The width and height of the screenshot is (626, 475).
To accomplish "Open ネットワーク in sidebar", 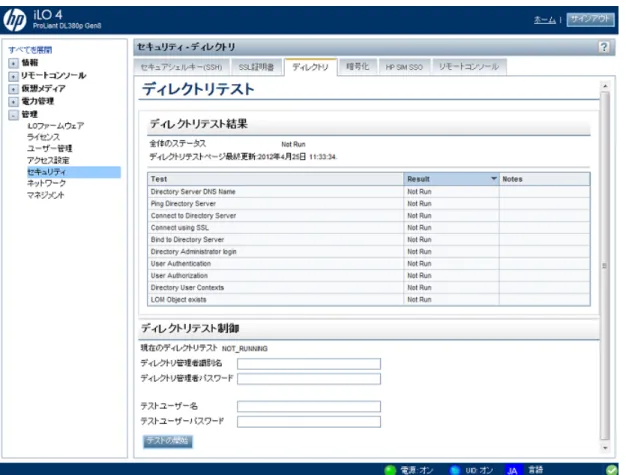I will 46,183.
